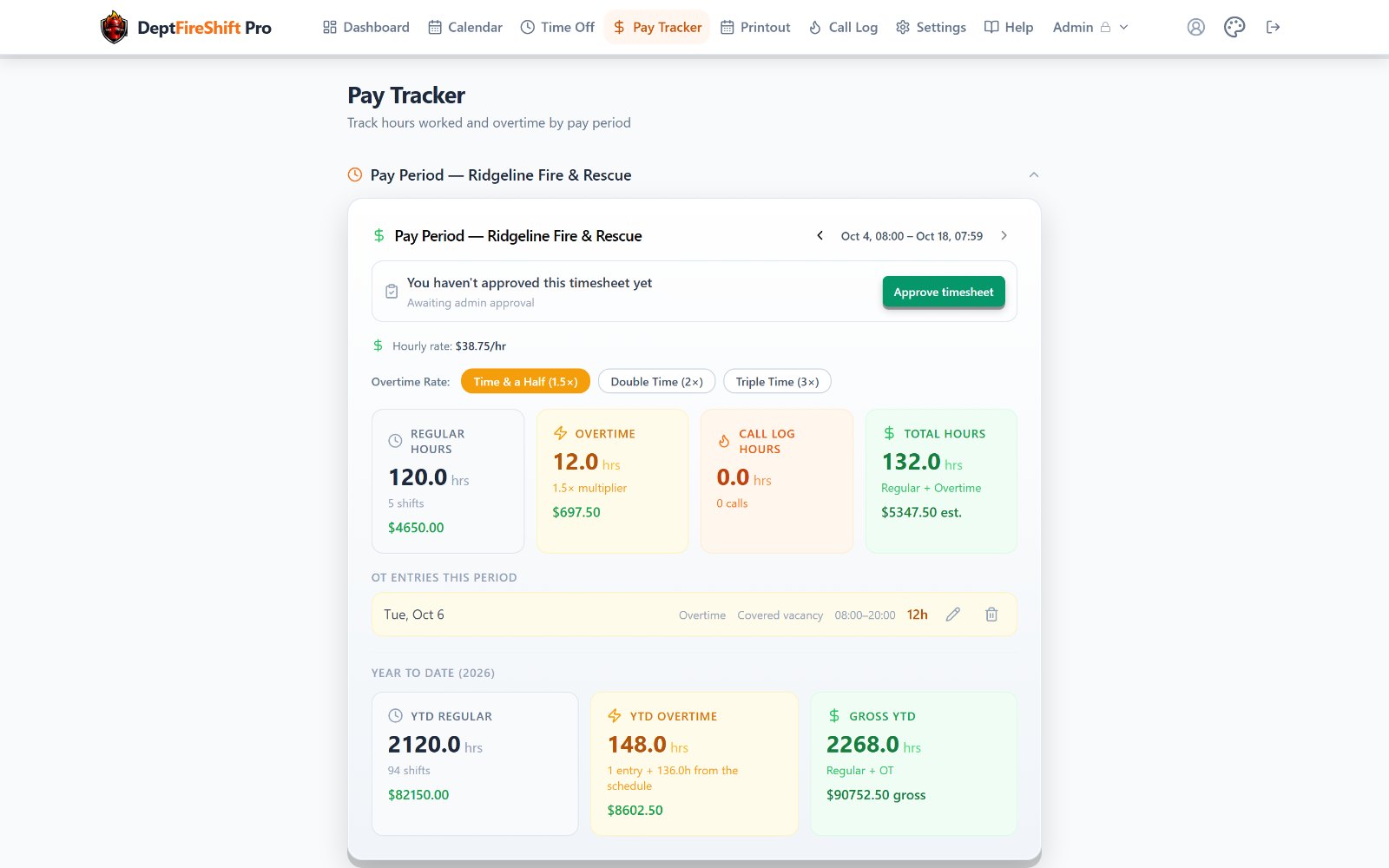
Task: Click the Call Log Hours flame icon
Action: (724, 441)
